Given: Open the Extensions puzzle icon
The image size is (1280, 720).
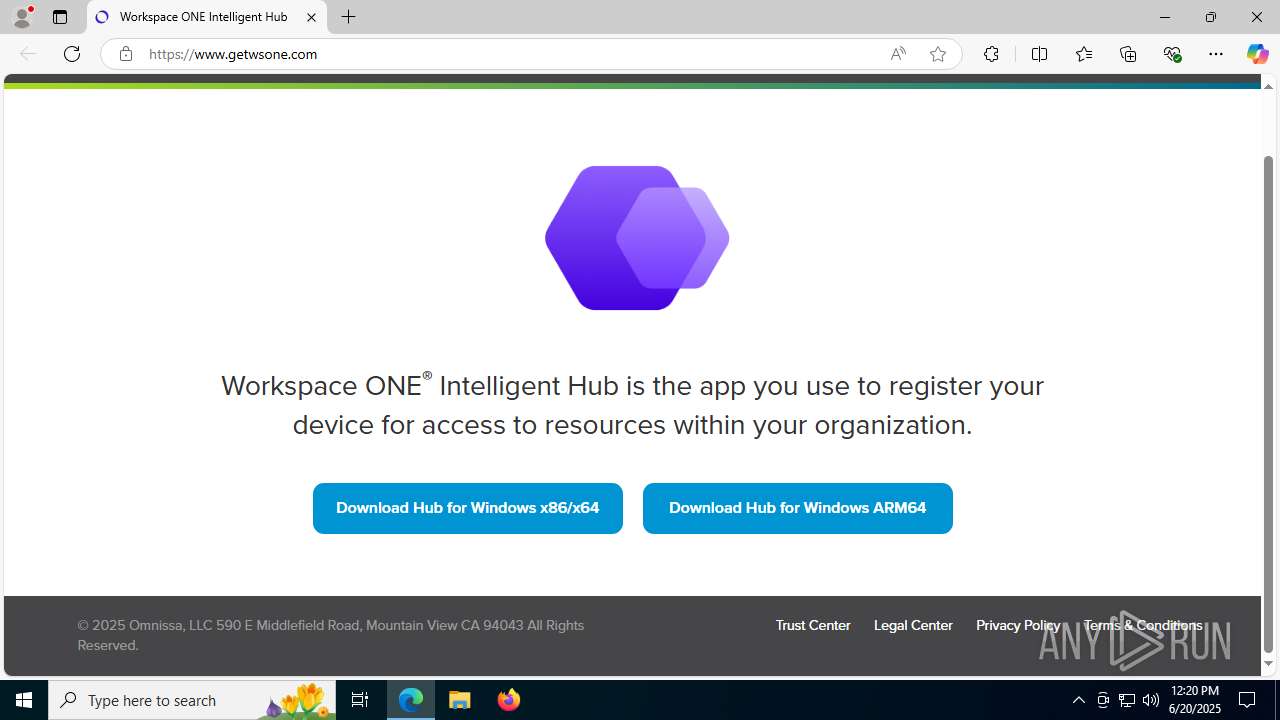Looking at the screenshot, I should tap(991, 54).
